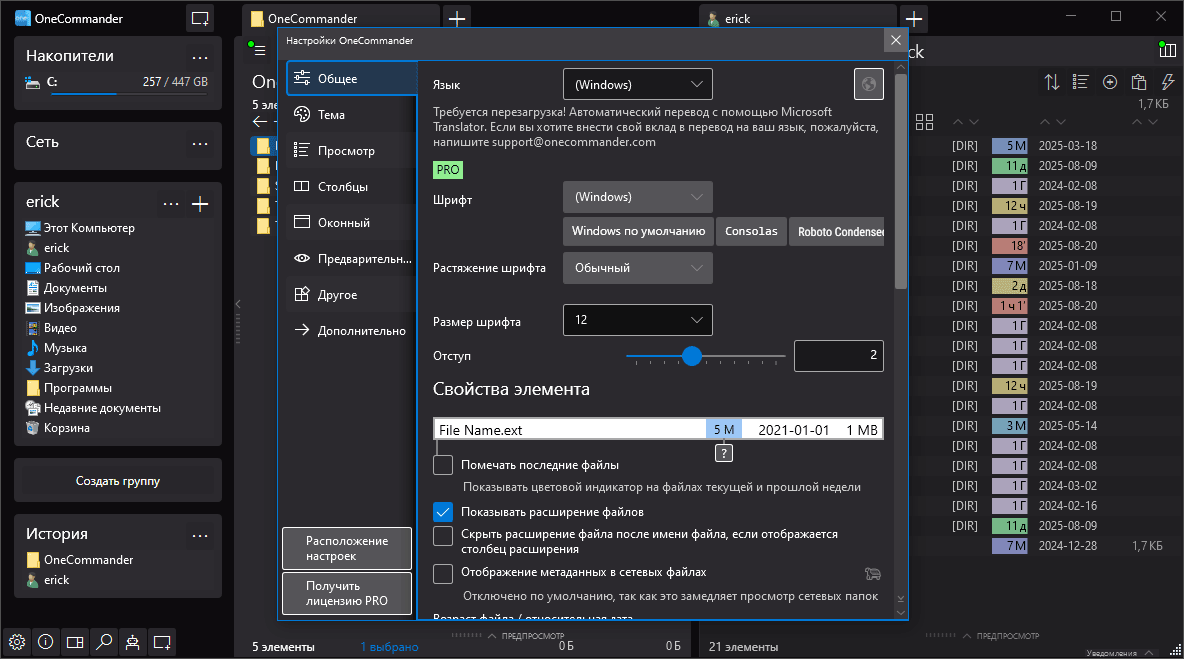
Task: Open the Оконный settings tab
Action: click(x=351, y=223)
